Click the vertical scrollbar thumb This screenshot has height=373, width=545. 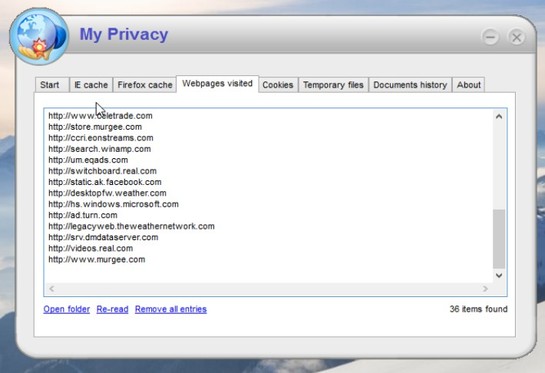click(x=499, y=238)
